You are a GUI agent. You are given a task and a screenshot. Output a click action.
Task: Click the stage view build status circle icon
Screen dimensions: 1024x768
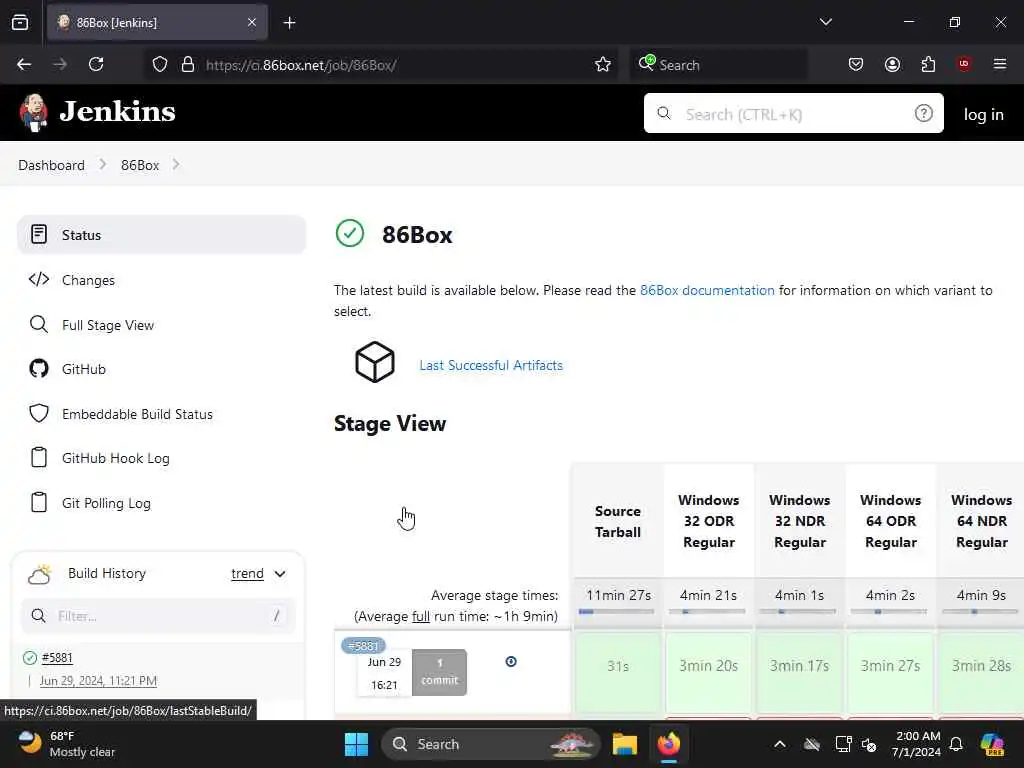click(x=511, y=662)
